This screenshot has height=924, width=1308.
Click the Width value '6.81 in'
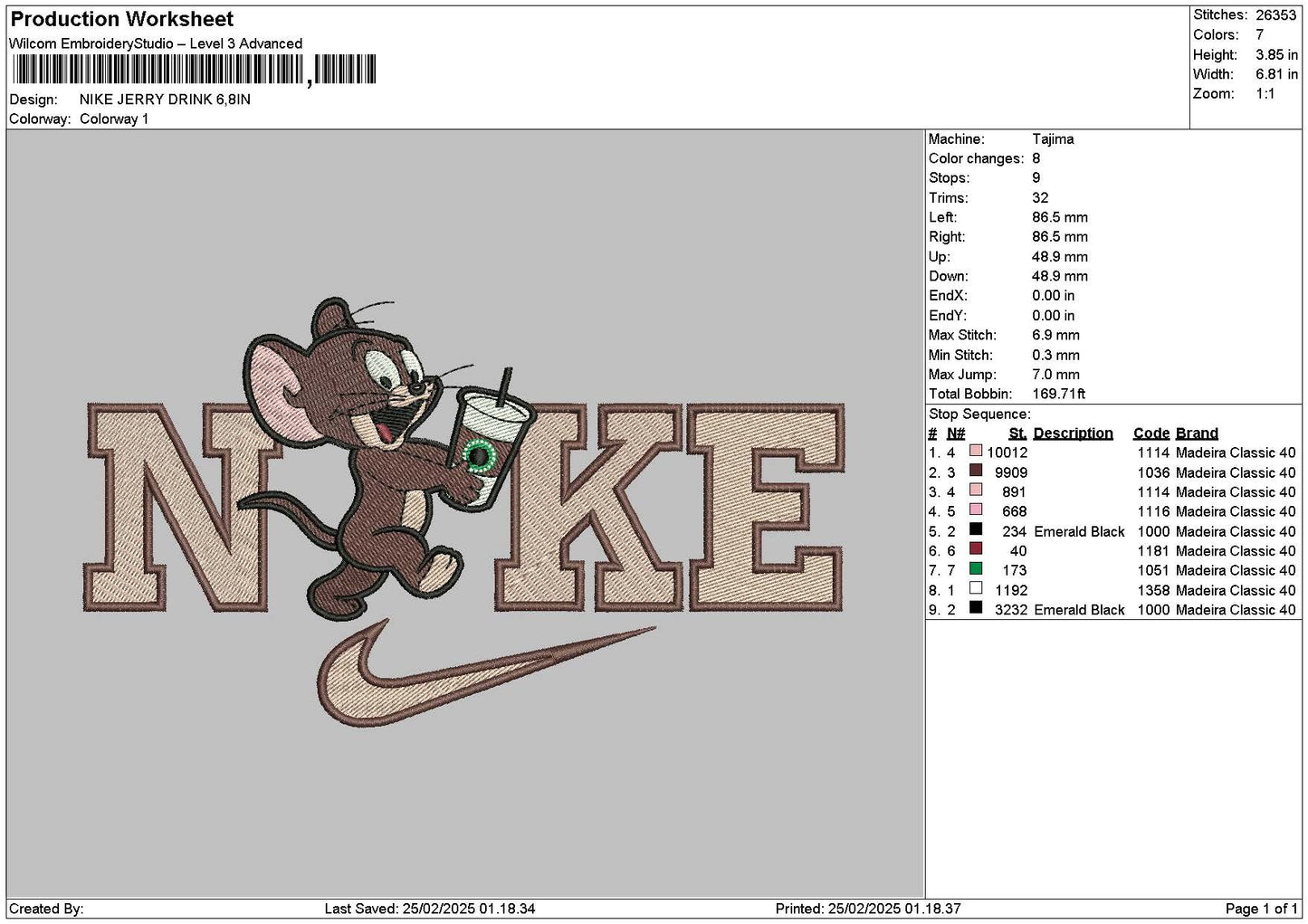[x=1276, y=74]
